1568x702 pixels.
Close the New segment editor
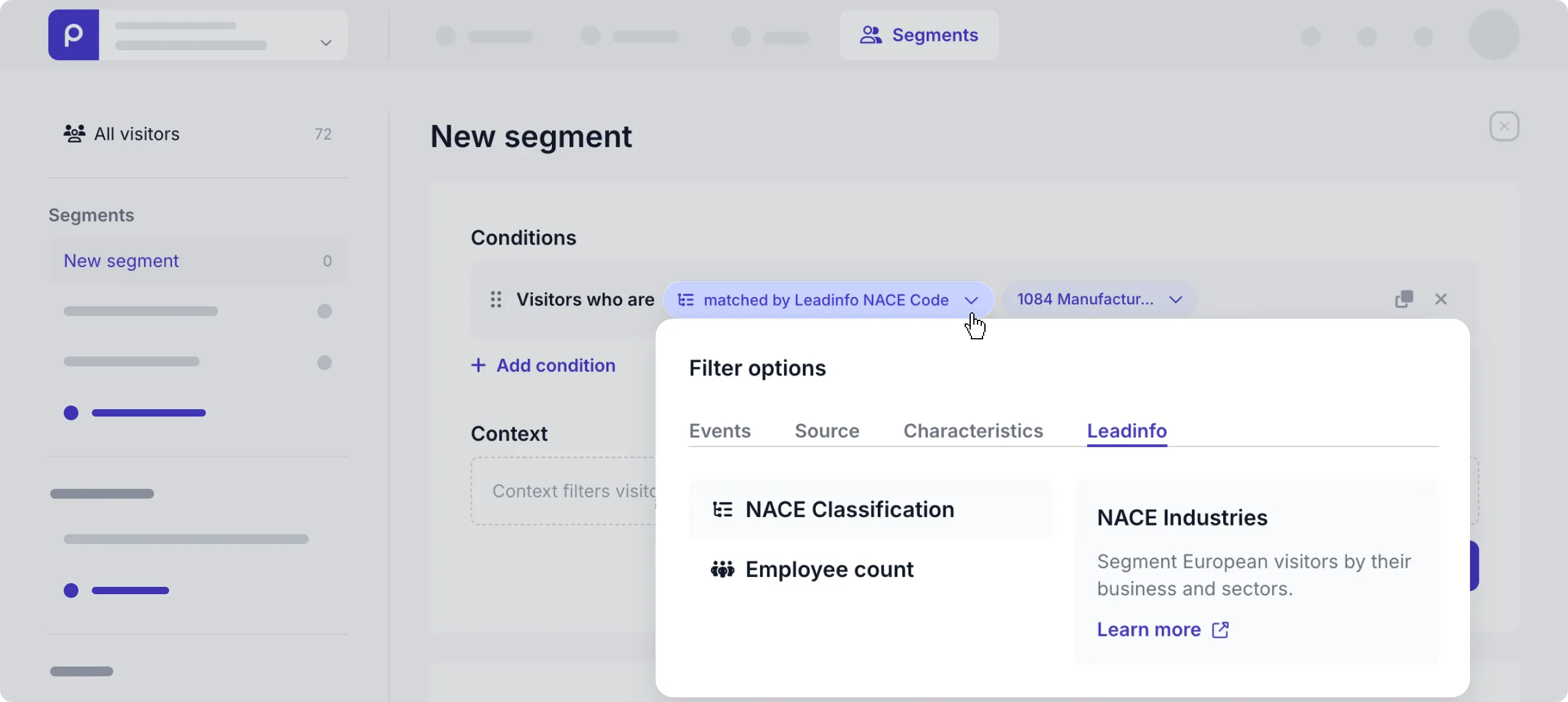coord(1504,126)
